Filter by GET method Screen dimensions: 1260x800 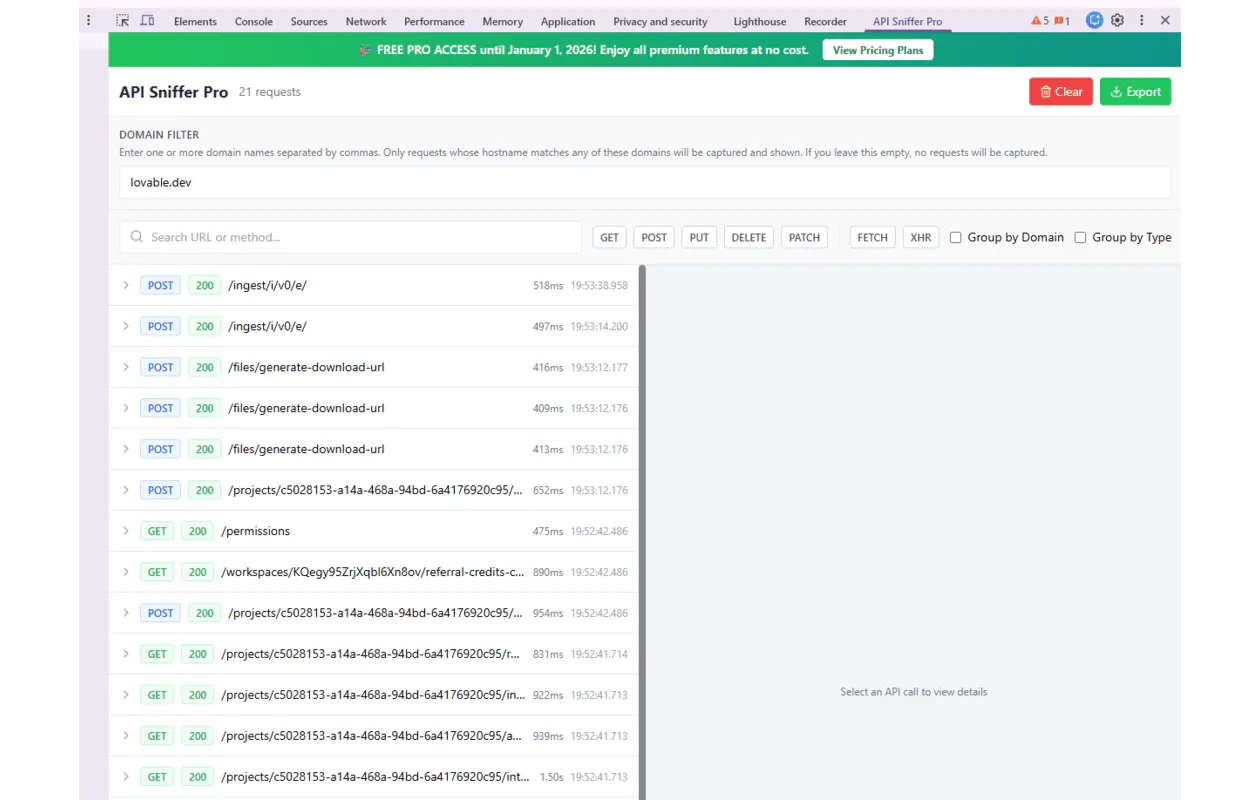click(x=609, y=237)
